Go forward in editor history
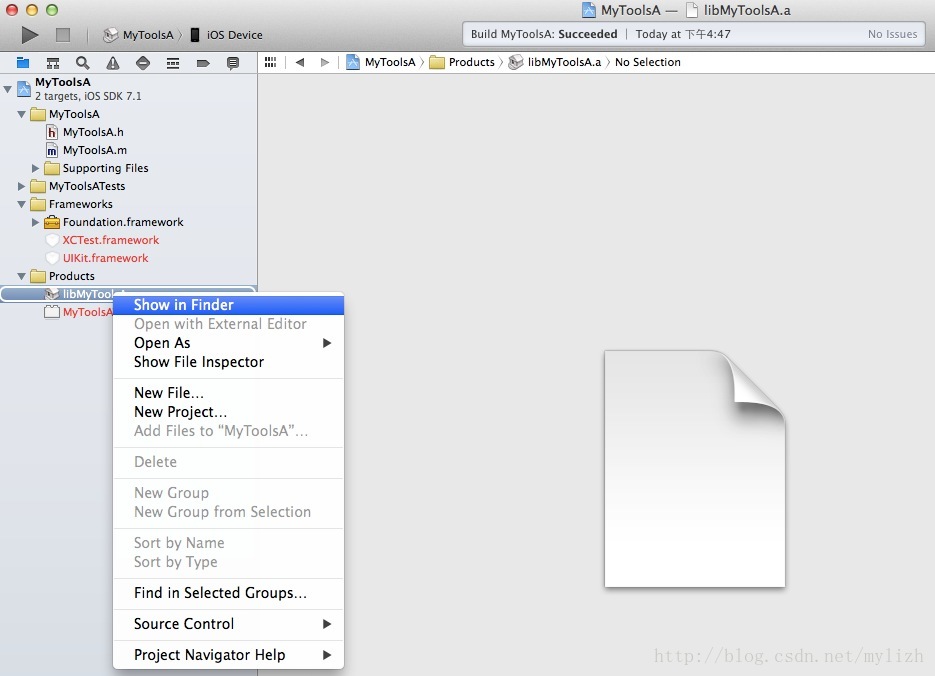 [x=324, y=62]
